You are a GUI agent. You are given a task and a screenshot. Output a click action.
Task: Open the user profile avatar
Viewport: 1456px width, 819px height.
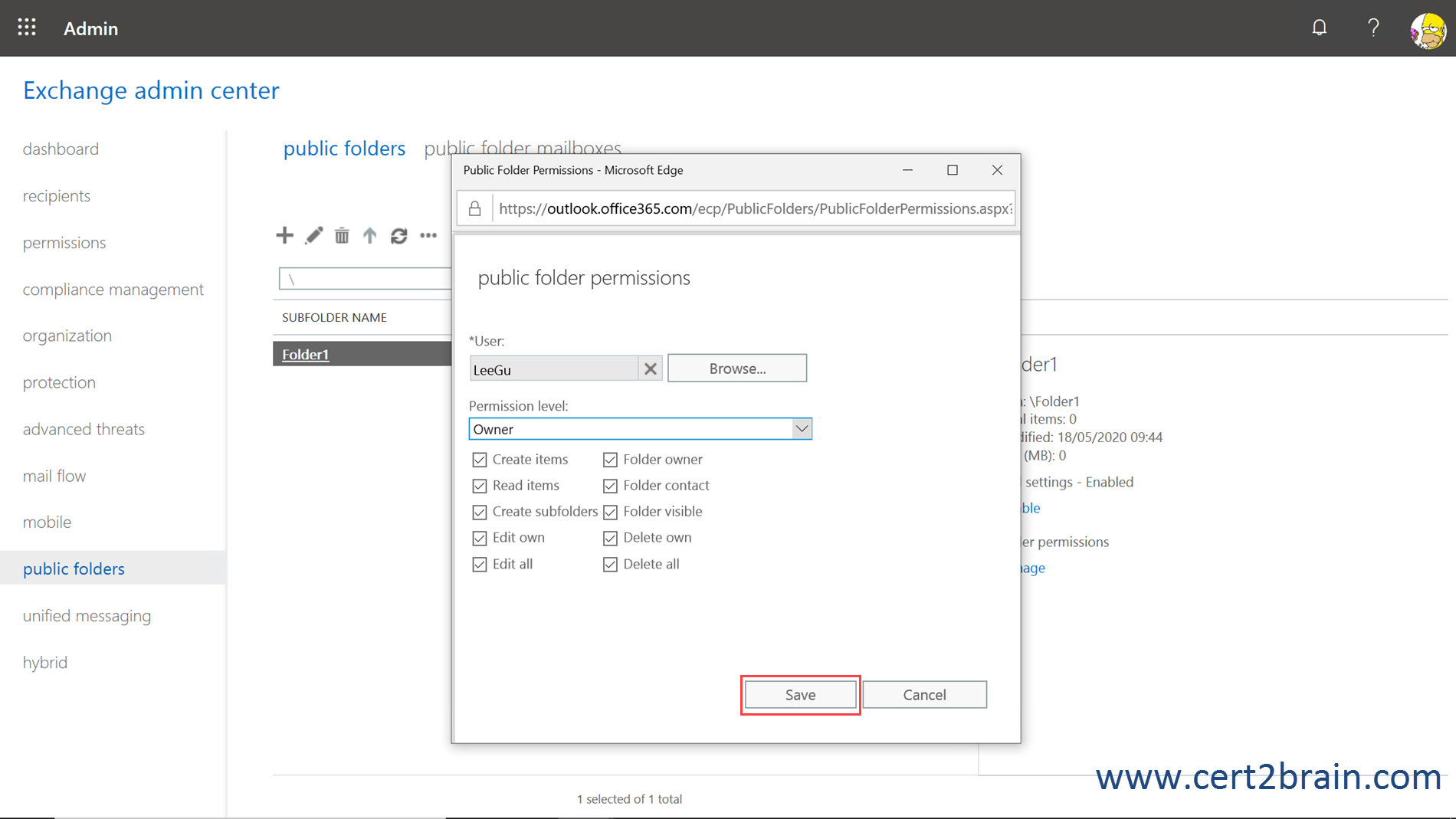[x=1428, y=30]
